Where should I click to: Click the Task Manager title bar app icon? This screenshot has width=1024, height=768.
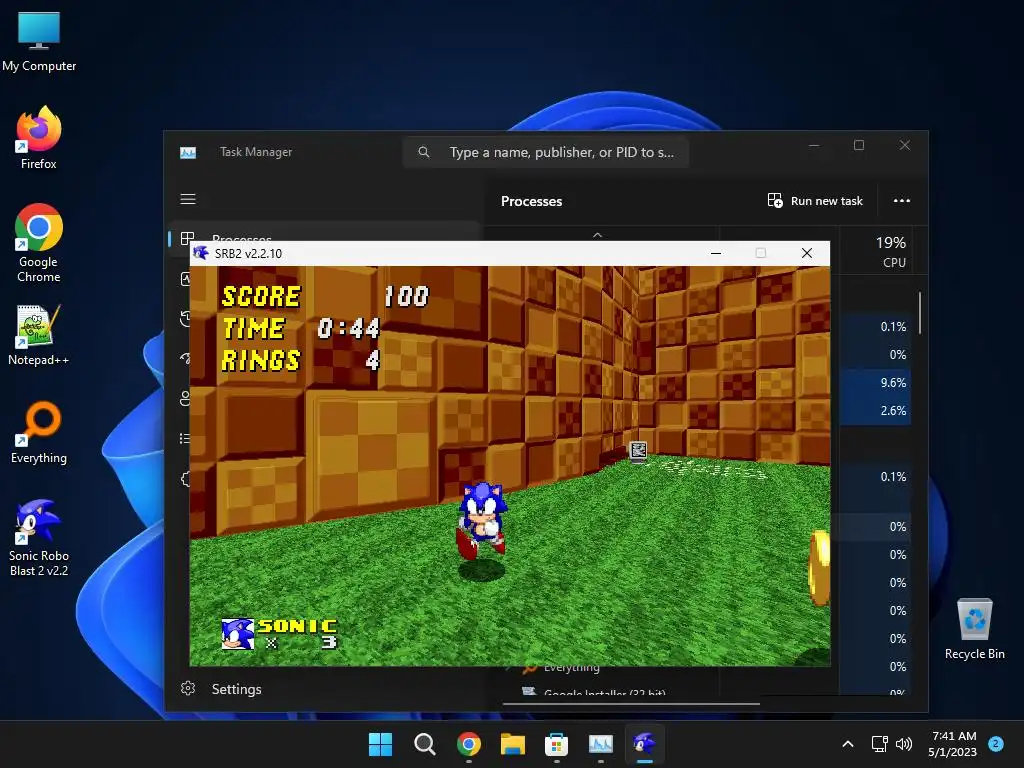click(x=188, y=152)
